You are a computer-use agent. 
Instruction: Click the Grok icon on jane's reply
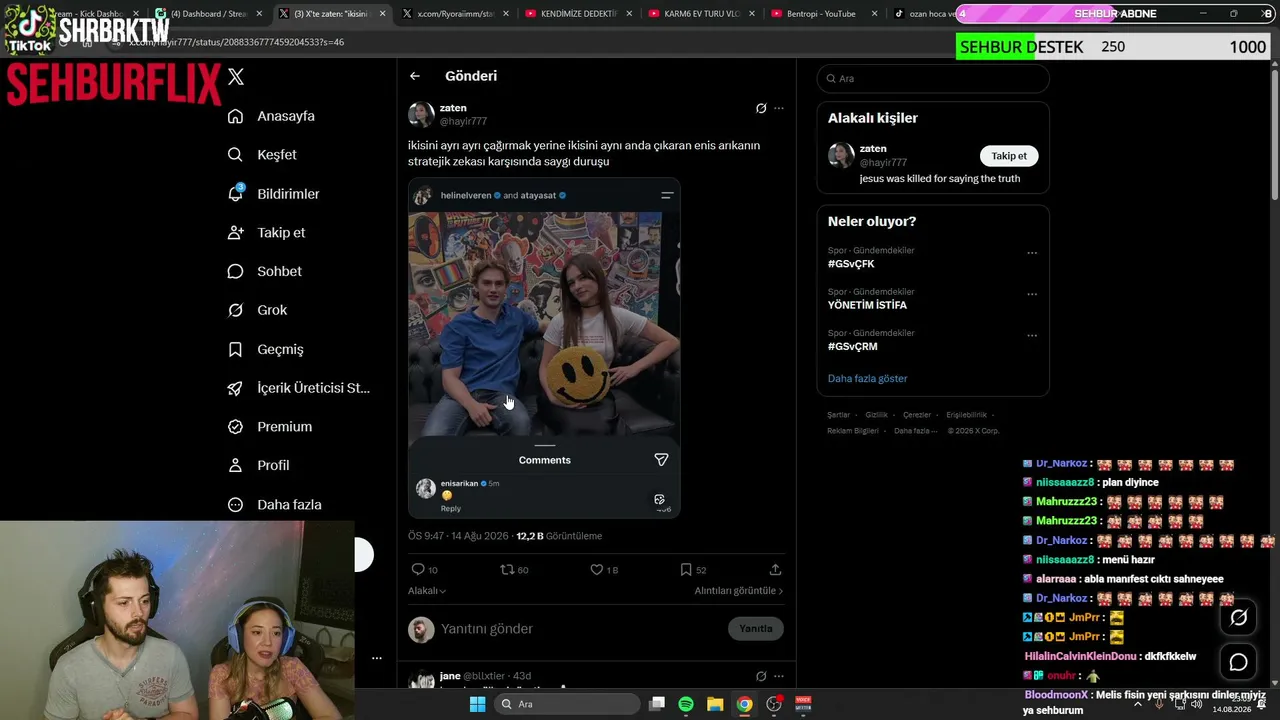pyautogui.click(x=761, y=676)
